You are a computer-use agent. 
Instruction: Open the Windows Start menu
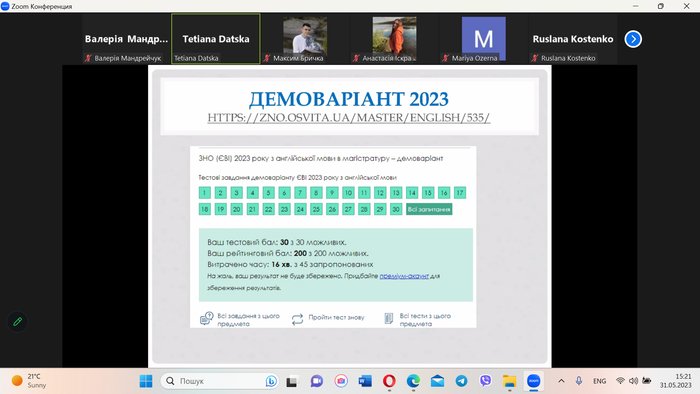point(146,381)
